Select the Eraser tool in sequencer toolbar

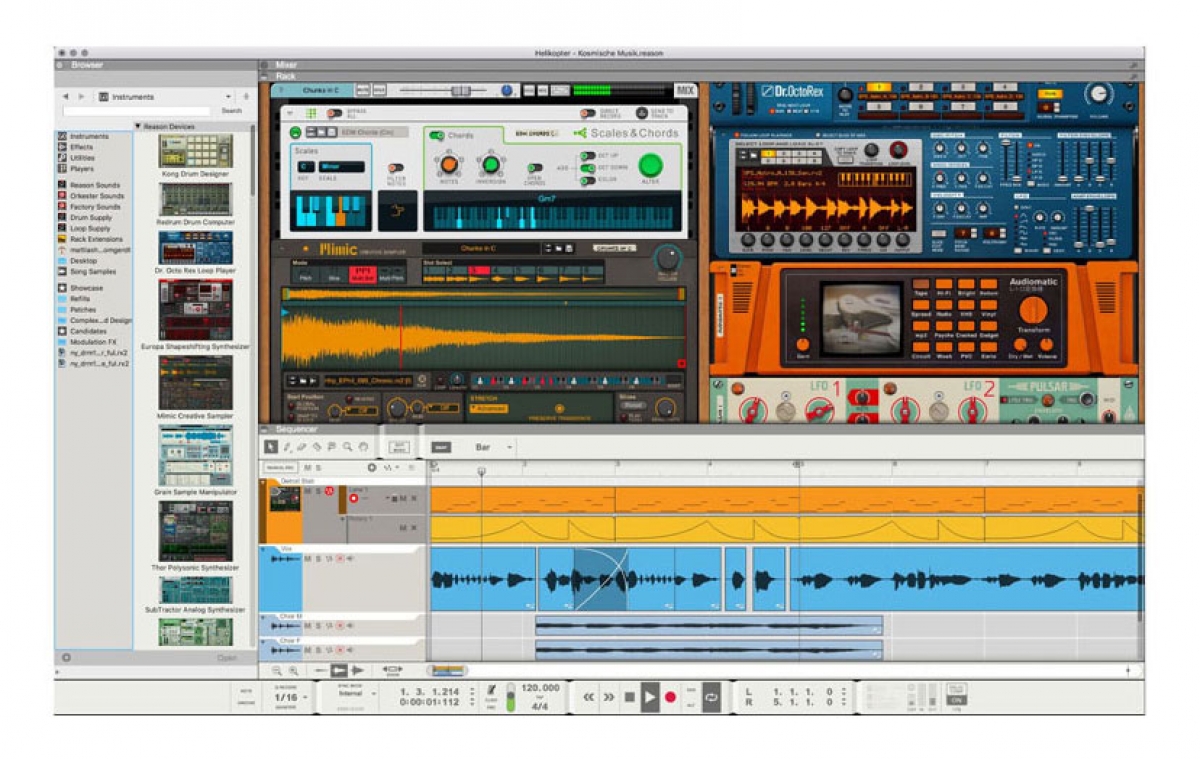[301, 447]
